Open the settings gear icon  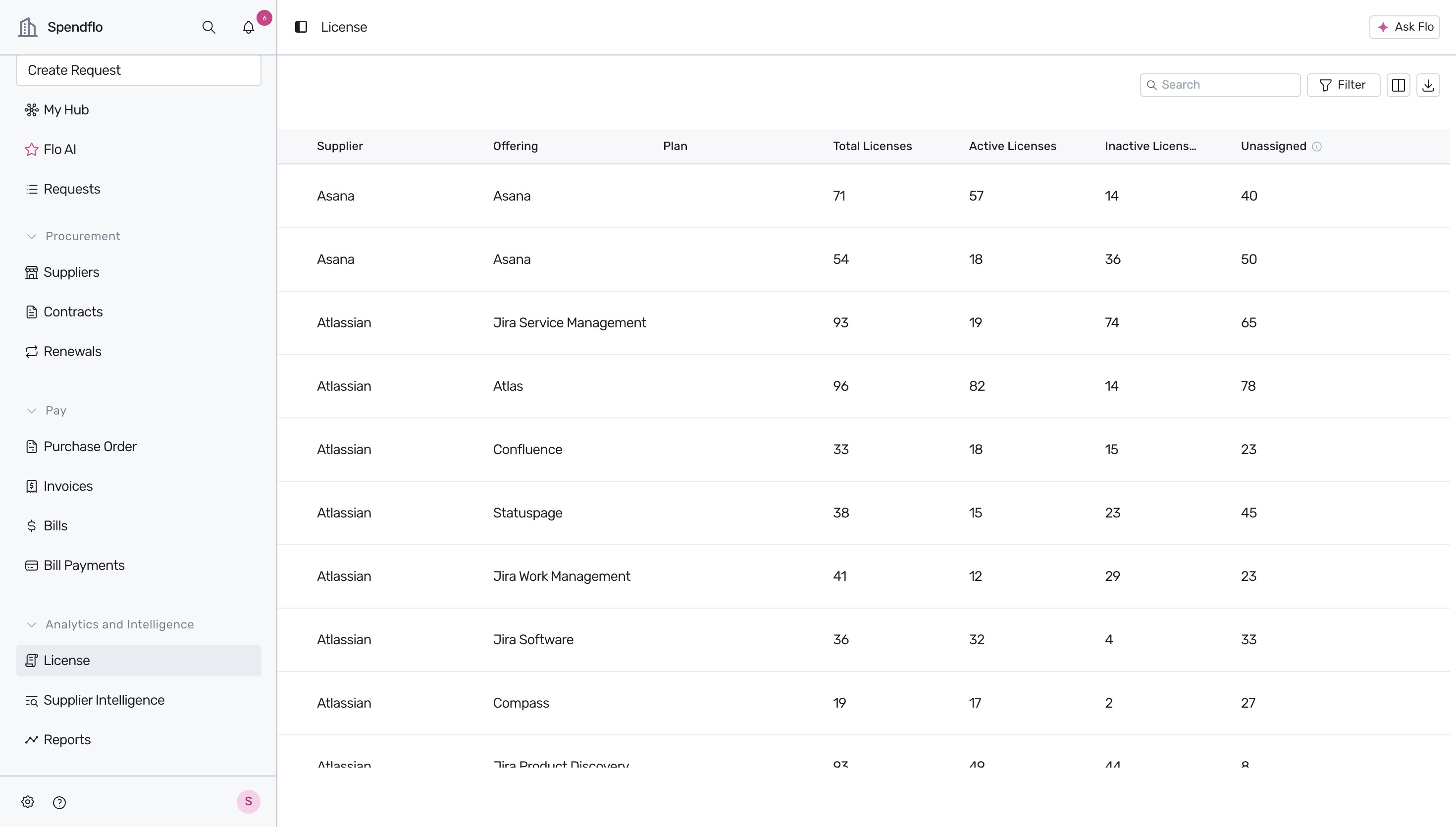[28, 802]
